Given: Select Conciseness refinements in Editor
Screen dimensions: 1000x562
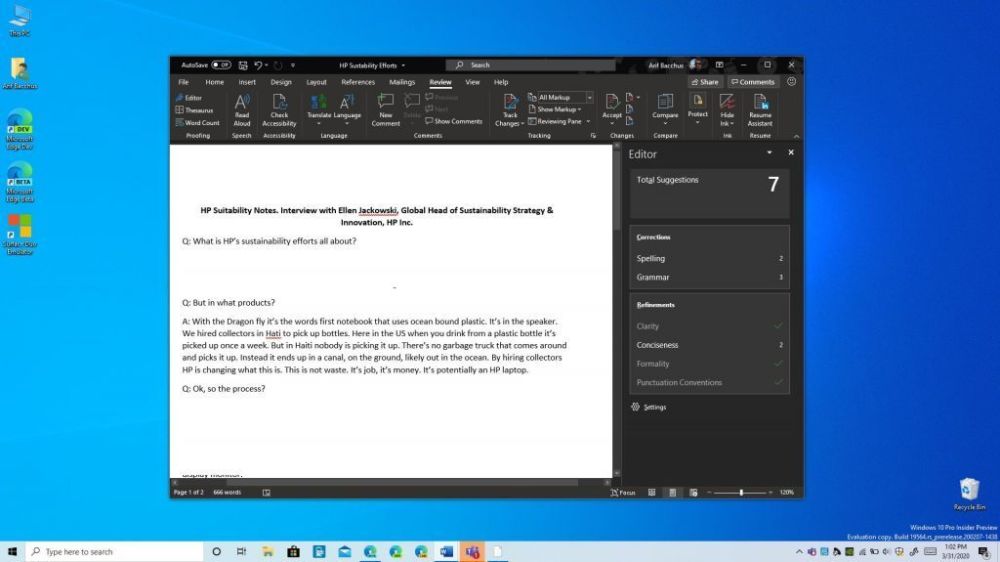Looking at the screenshot, I should point(709,345).
